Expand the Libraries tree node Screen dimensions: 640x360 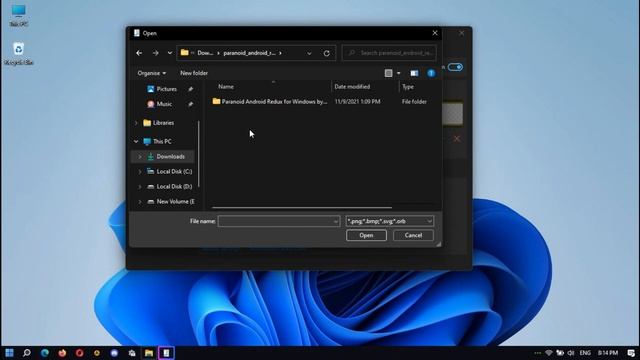pyautogui.click(x=136, y=123)
